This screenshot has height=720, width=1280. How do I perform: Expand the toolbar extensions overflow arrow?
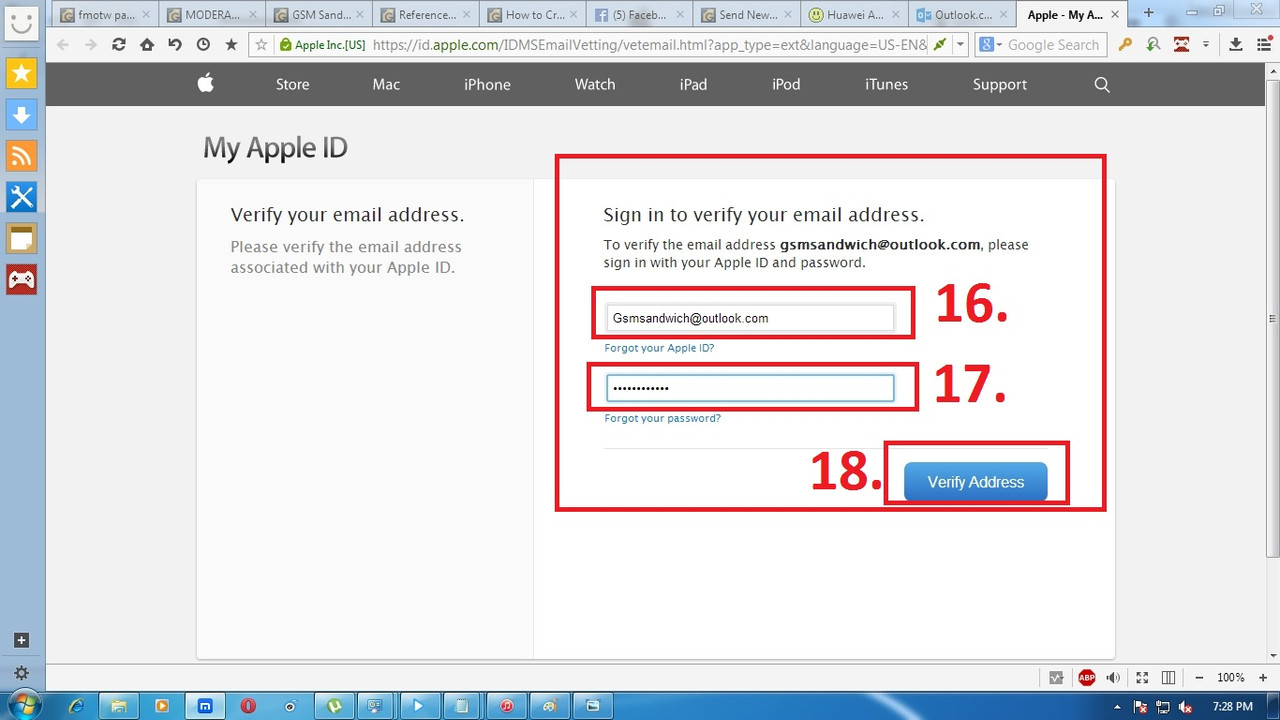[x=1206, y=45]
